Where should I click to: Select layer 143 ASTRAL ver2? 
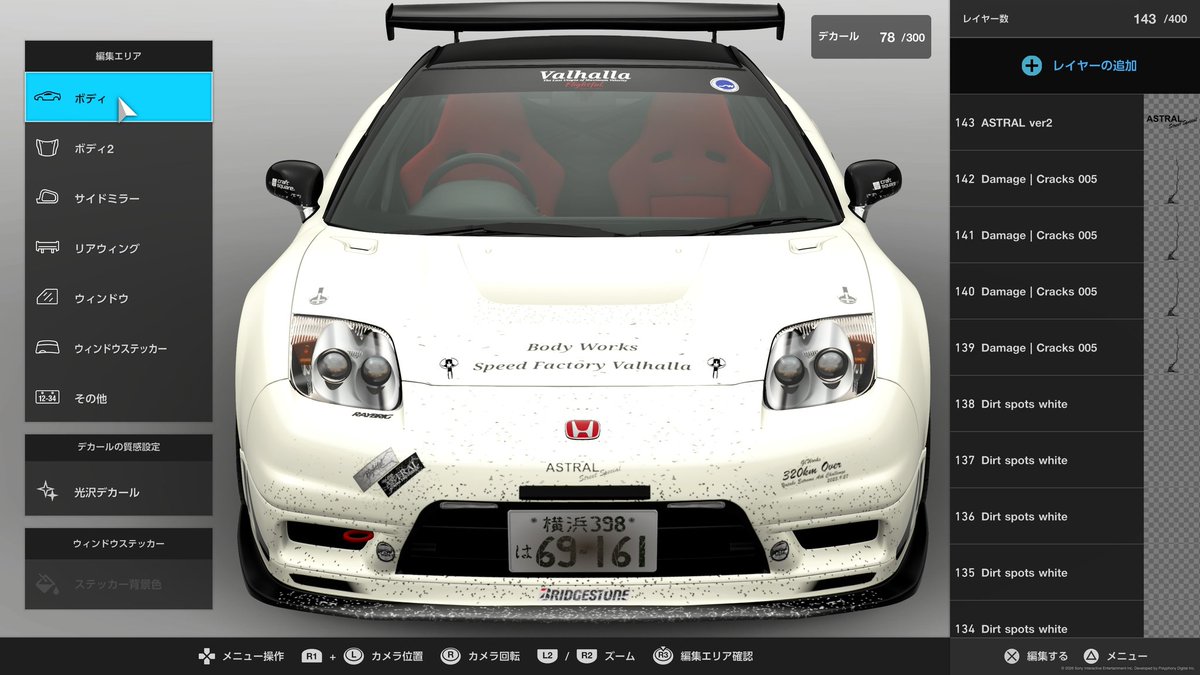pyautogui.click(x=1046, y=123)
